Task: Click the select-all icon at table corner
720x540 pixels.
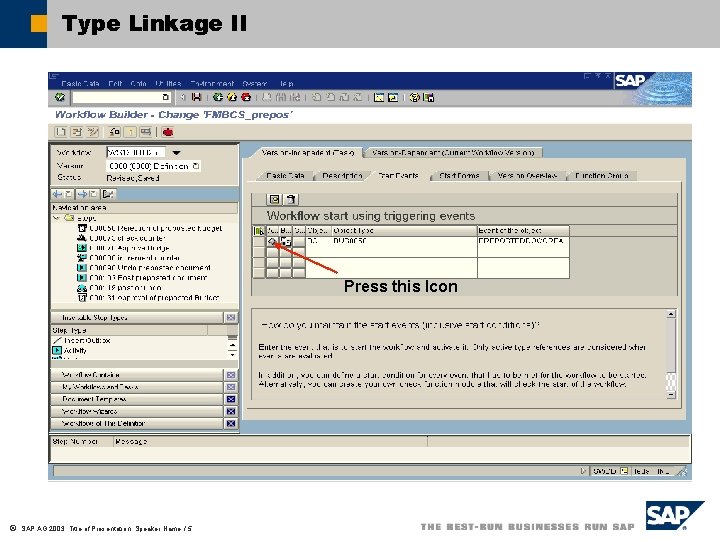Action: (259, 231)
